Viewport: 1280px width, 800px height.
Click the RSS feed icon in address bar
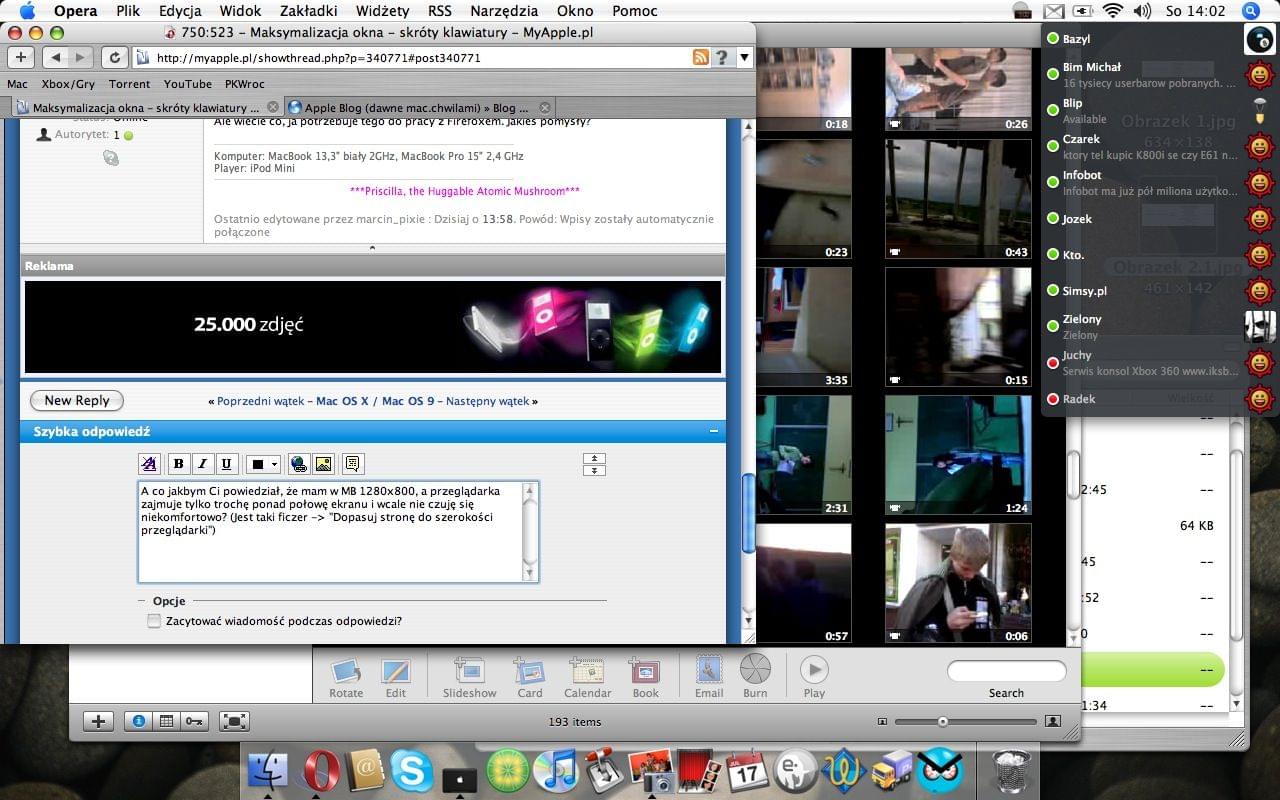(701, 57)
